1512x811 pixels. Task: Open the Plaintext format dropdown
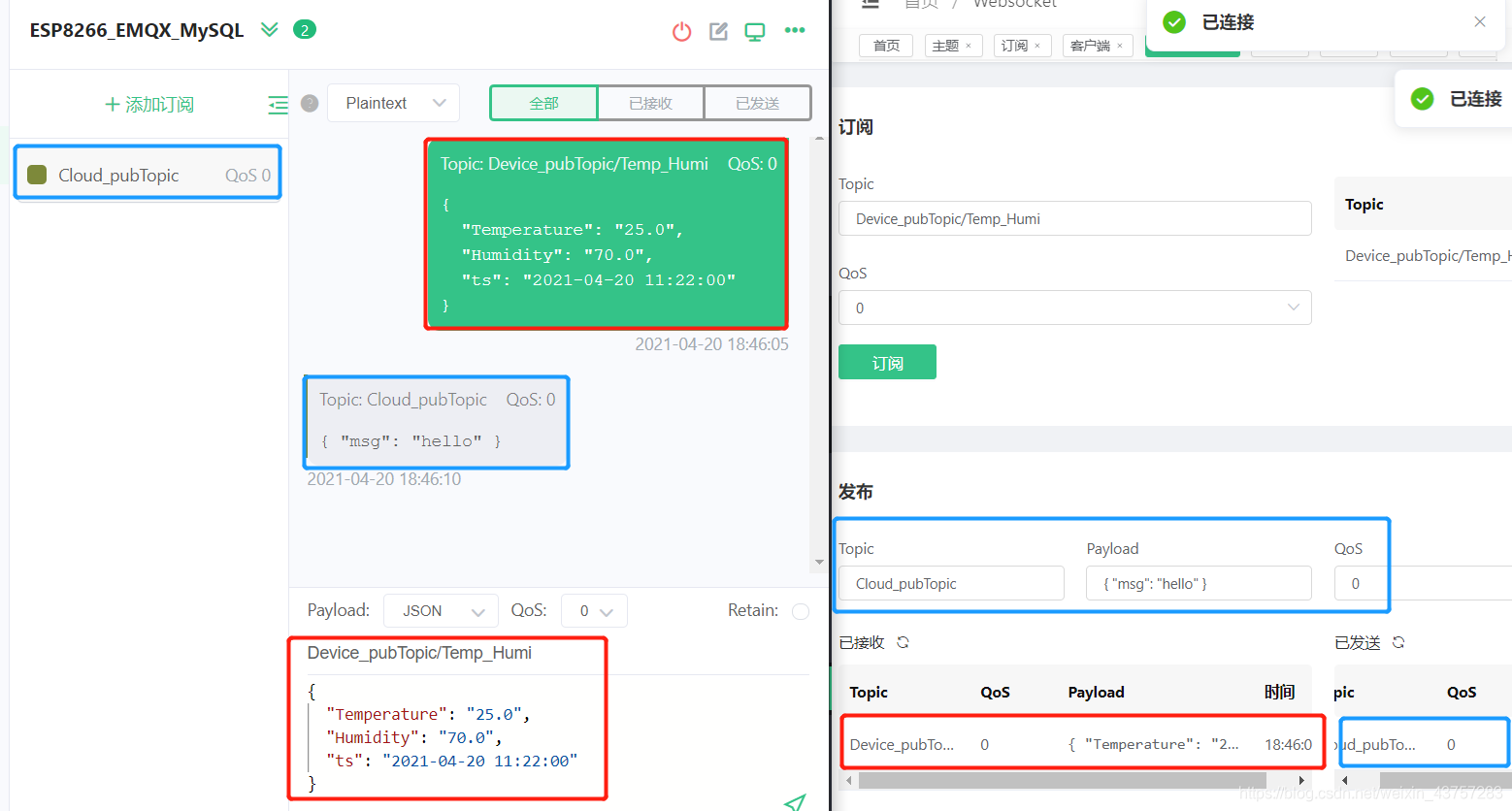(394, 103)
